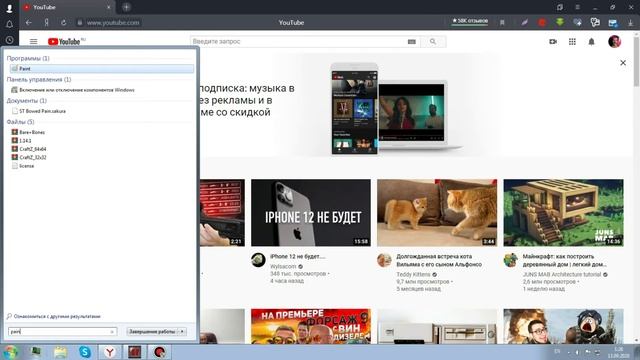Open File Explorer from the taskbar
This screenshot has width=640, height=360.
pos(60,352)
